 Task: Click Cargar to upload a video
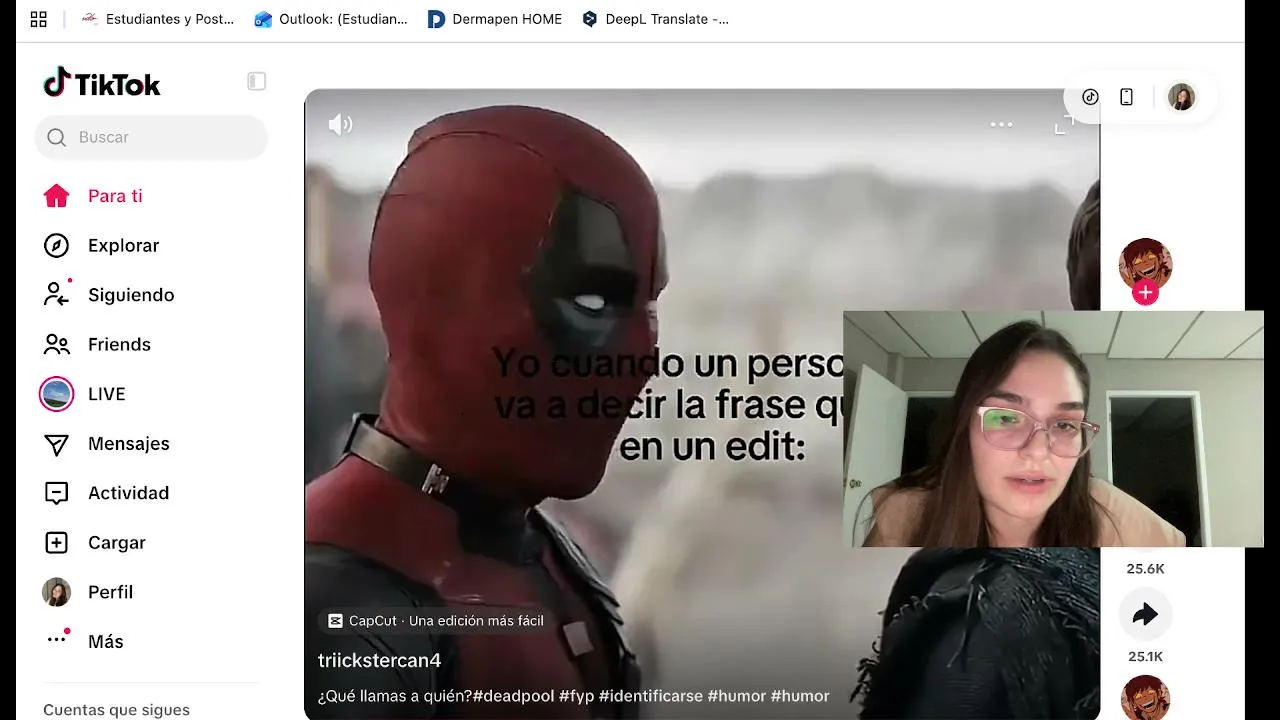(116, 543)
